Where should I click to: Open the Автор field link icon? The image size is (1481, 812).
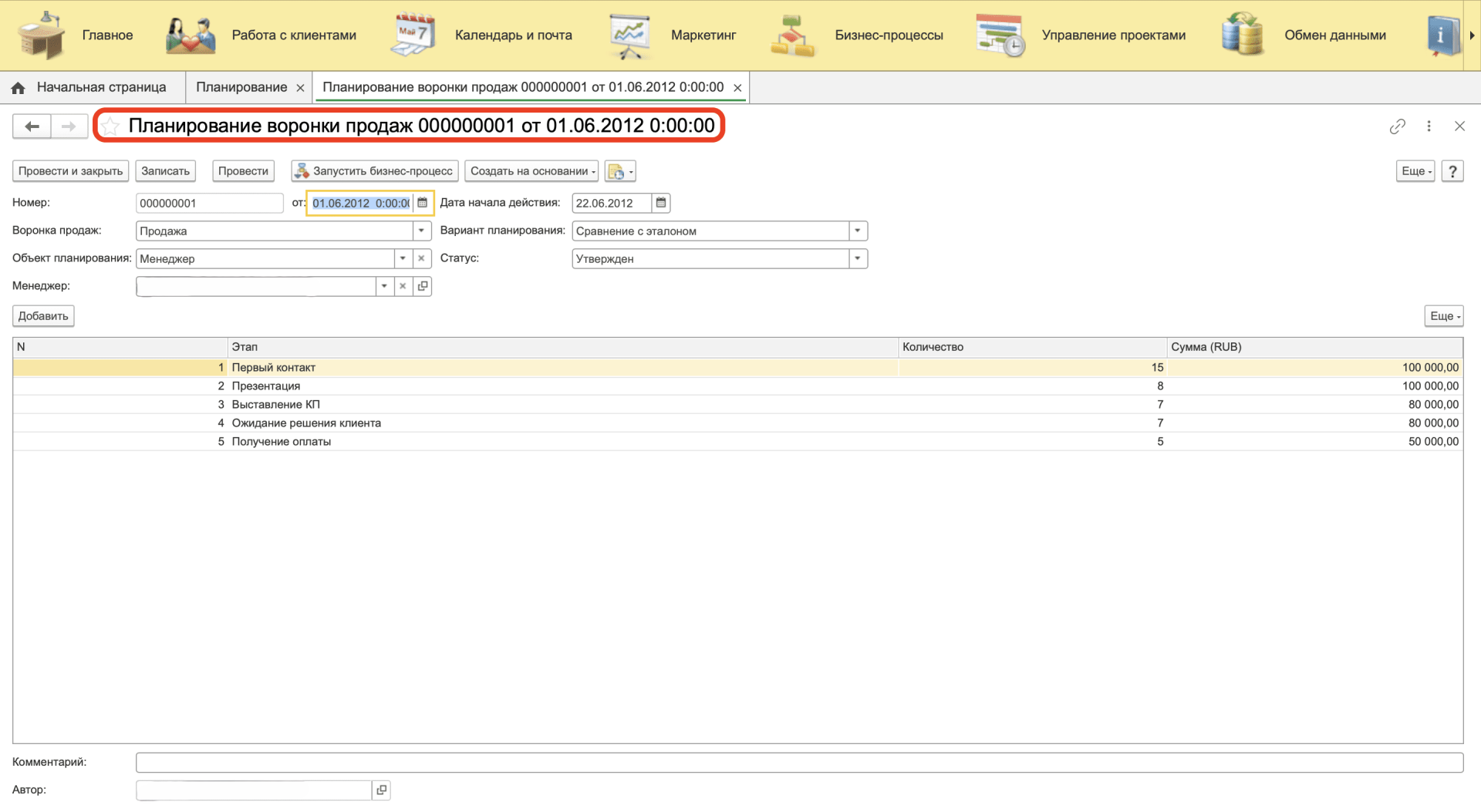coord(381,790)
